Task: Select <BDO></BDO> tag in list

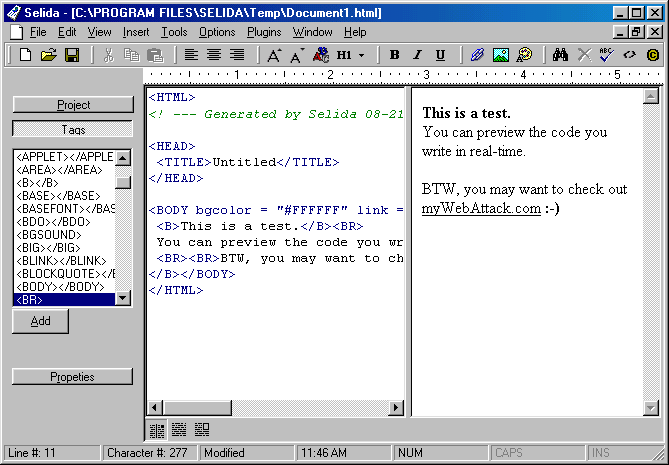Action: point(65,222)
